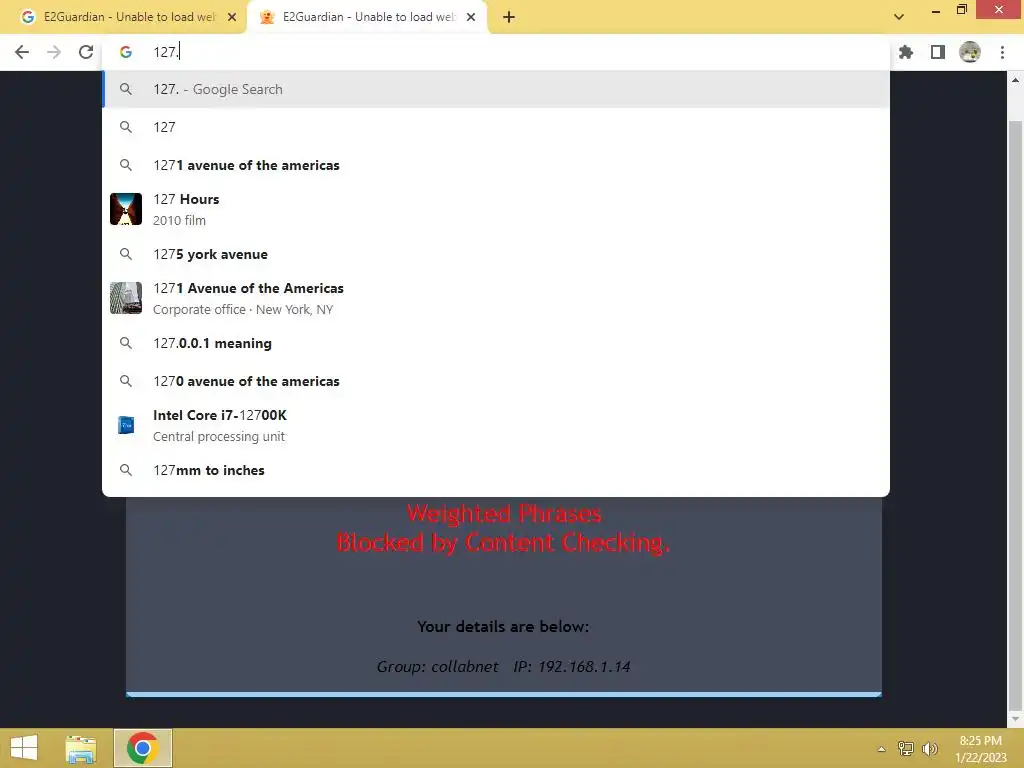The image size is (1024, 768).
Task: Choose the '1275 york avenue' suggestion
Action: (x=496, y=254)
